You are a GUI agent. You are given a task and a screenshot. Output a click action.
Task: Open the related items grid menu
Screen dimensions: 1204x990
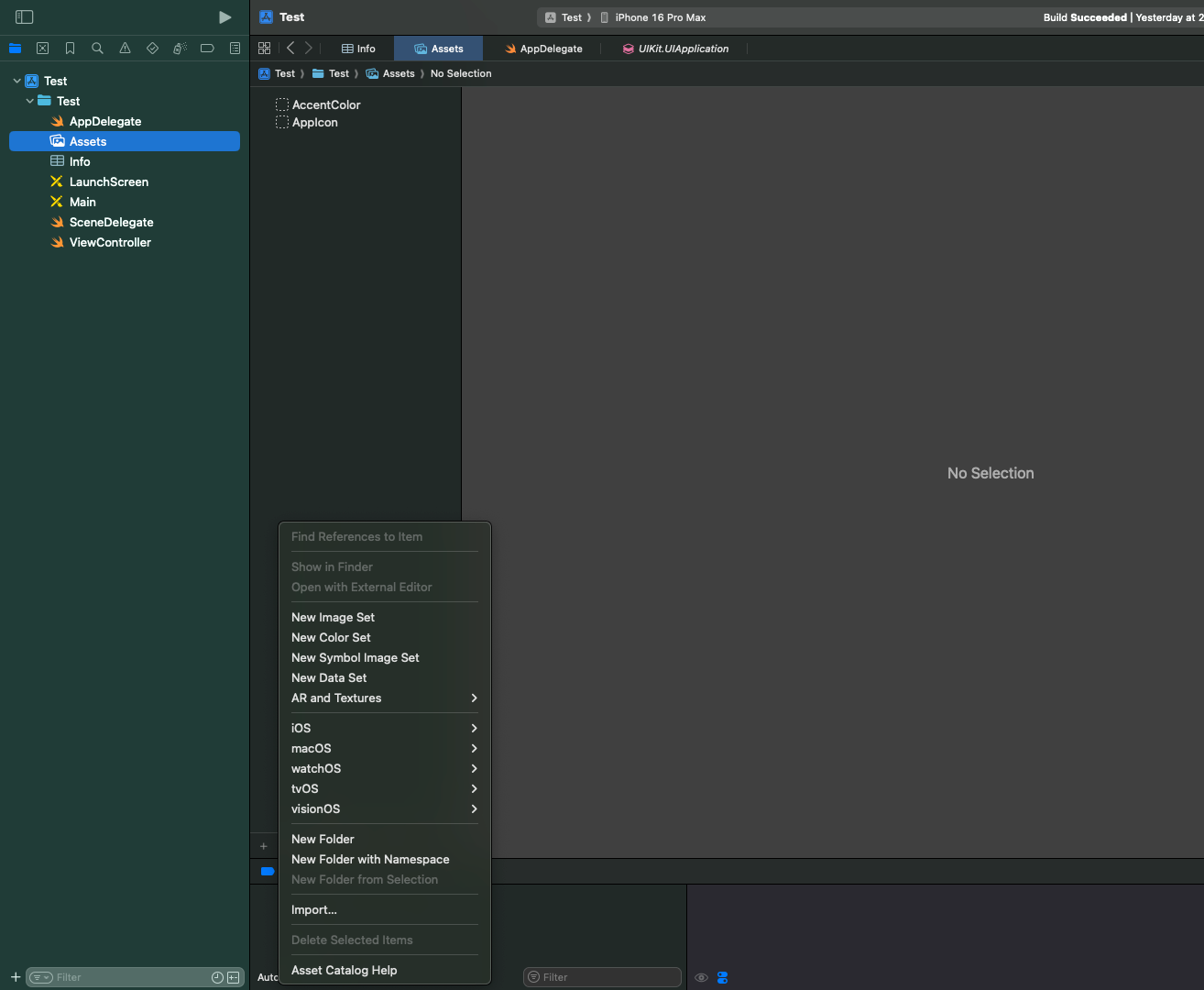coord(264,49)
